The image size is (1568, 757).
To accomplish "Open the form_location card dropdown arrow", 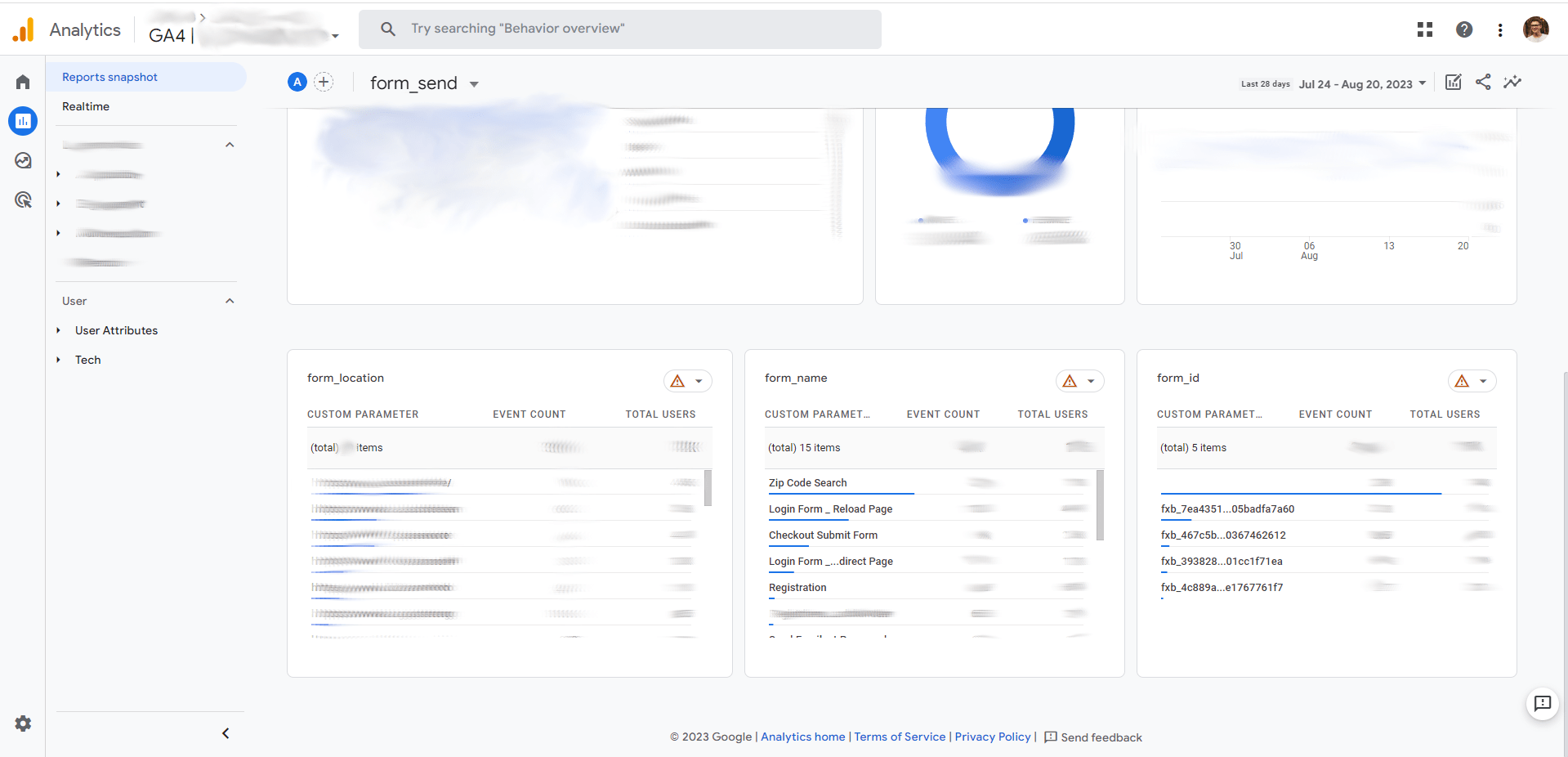I will pos(699,381).
